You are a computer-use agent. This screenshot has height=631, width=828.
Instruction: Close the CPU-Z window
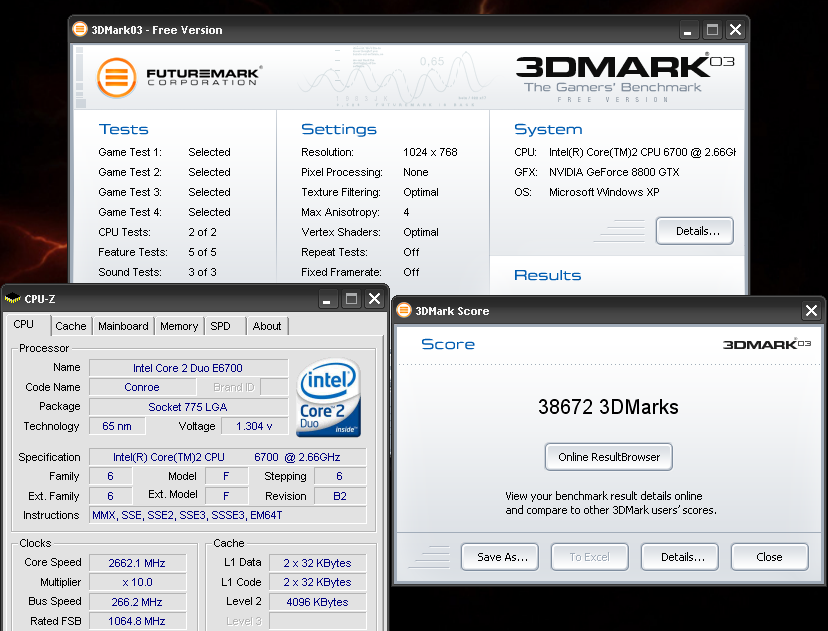click(x=374, y=299)
